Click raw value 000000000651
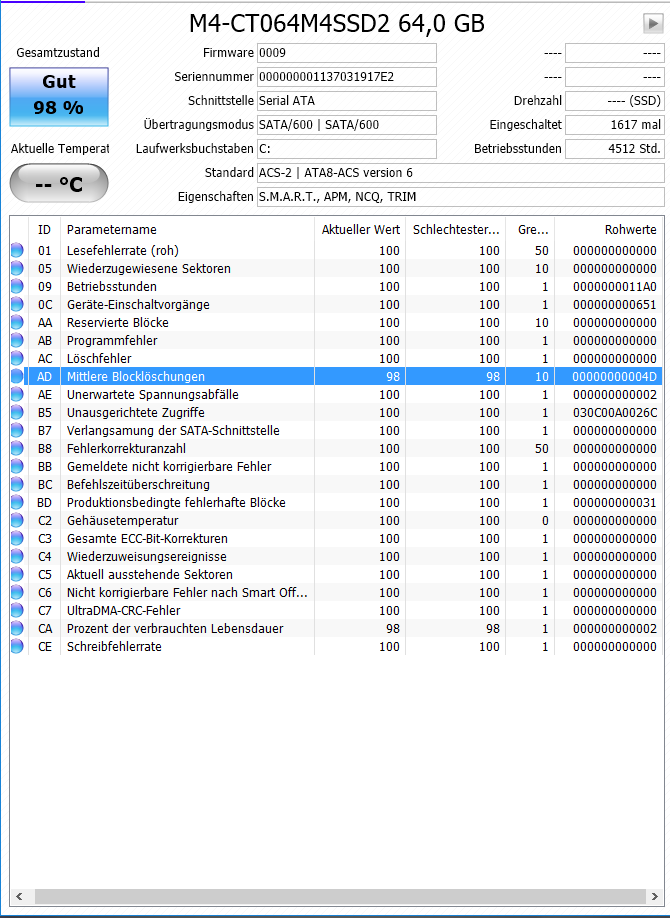 (x=614, y=304)
